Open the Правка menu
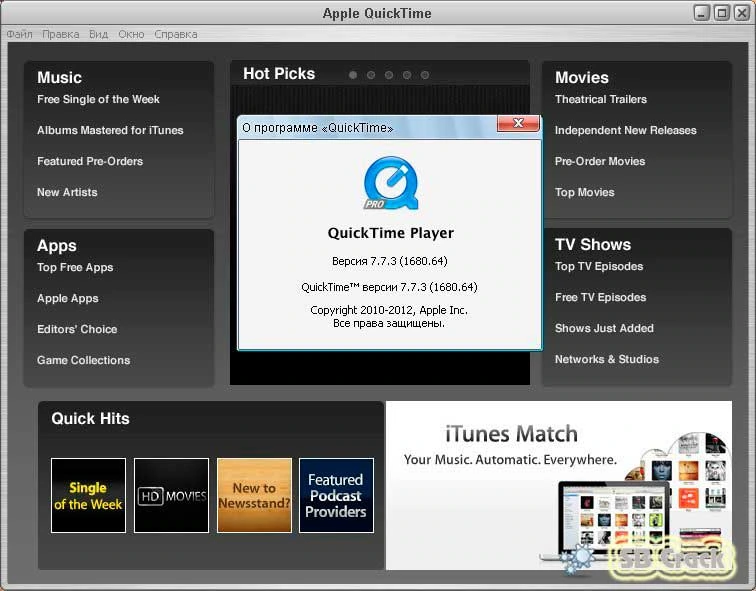This screenshot has height=591, width=756. click(x=60, y=34)
